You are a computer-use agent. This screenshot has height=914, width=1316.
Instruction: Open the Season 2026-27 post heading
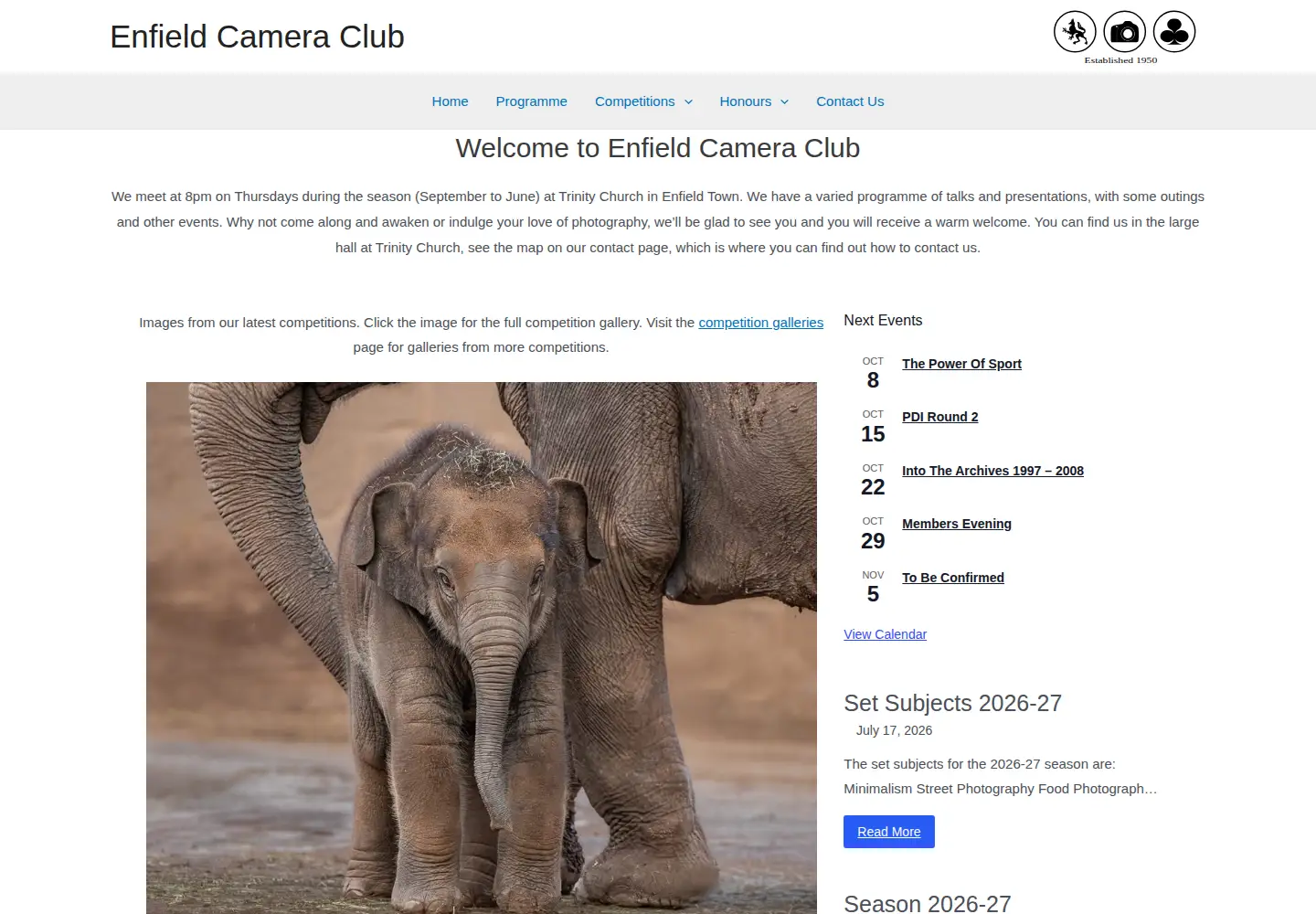tap(928, 903)
